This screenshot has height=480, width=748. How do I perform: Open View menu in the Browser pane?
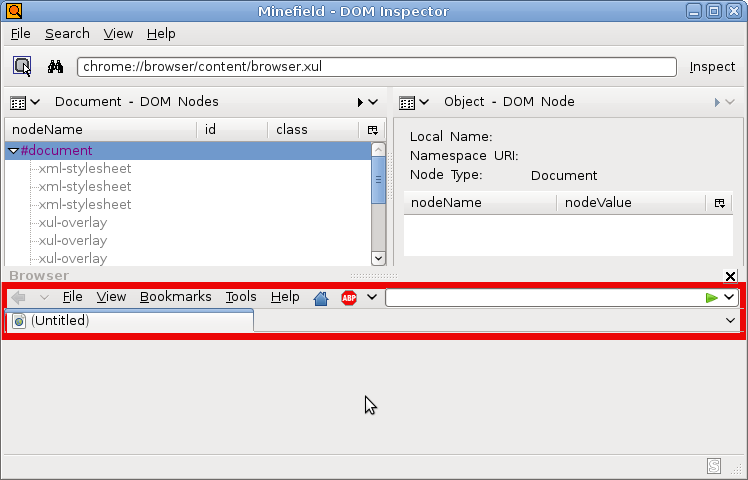(x=111, y=297)
